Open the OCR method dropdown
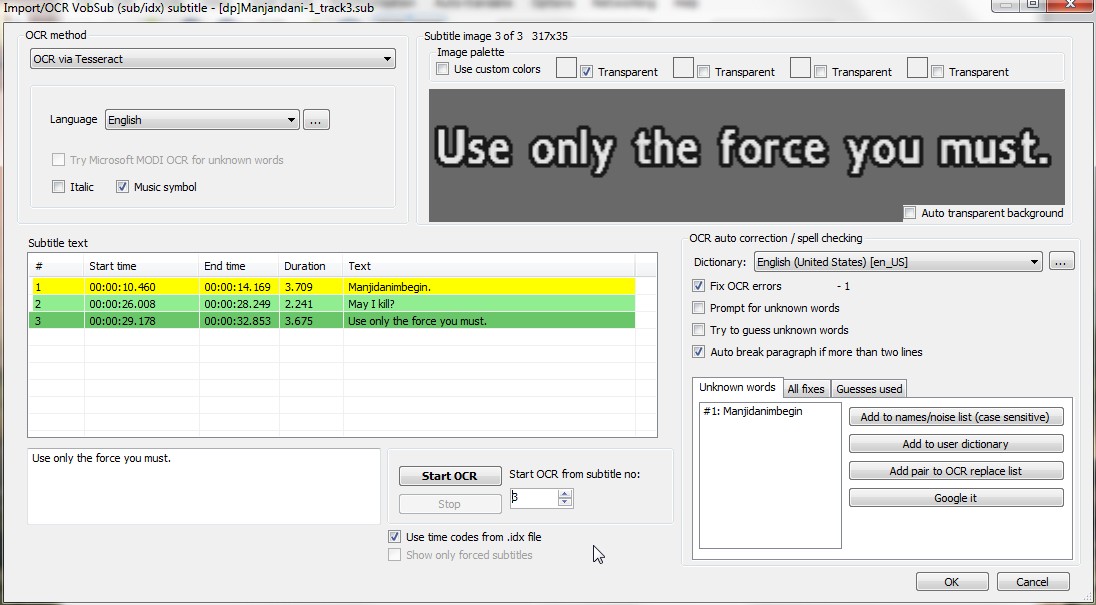The width and height of the screenshot is (1096, 605). 212,59
